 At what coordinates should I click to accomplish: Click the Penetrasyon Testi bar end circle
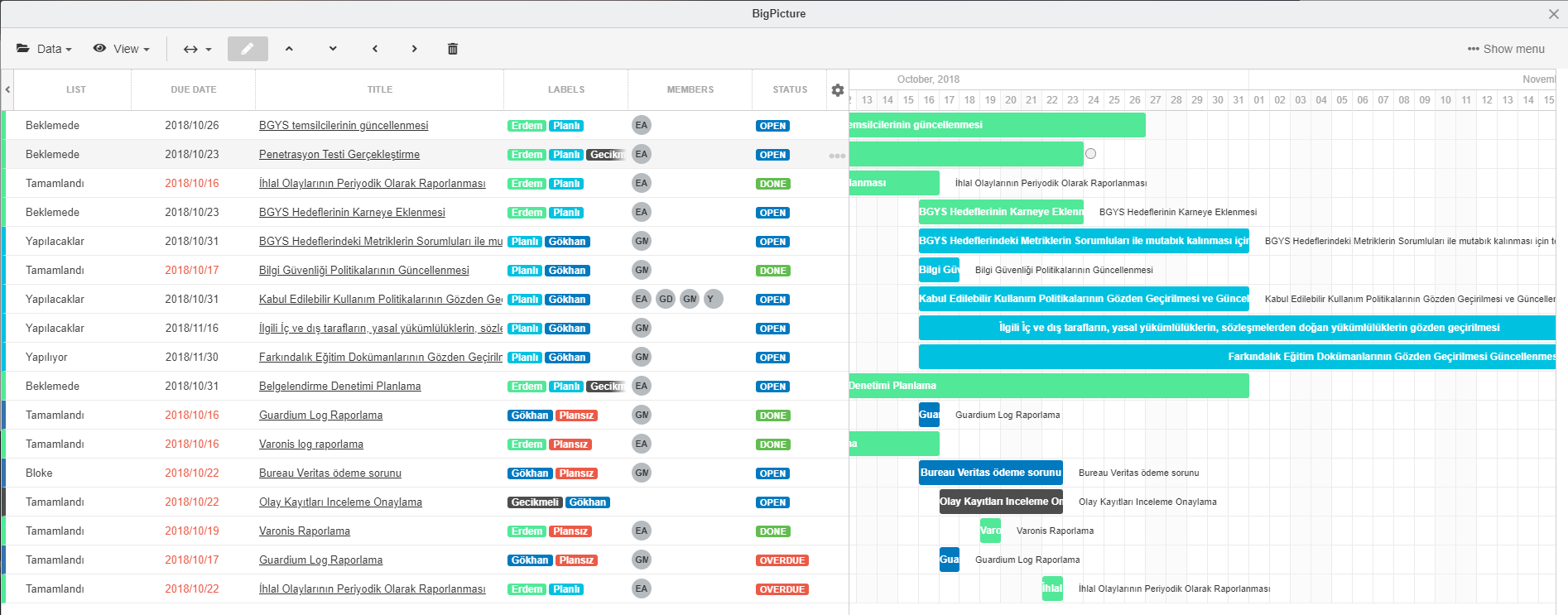pos(1090,154)
